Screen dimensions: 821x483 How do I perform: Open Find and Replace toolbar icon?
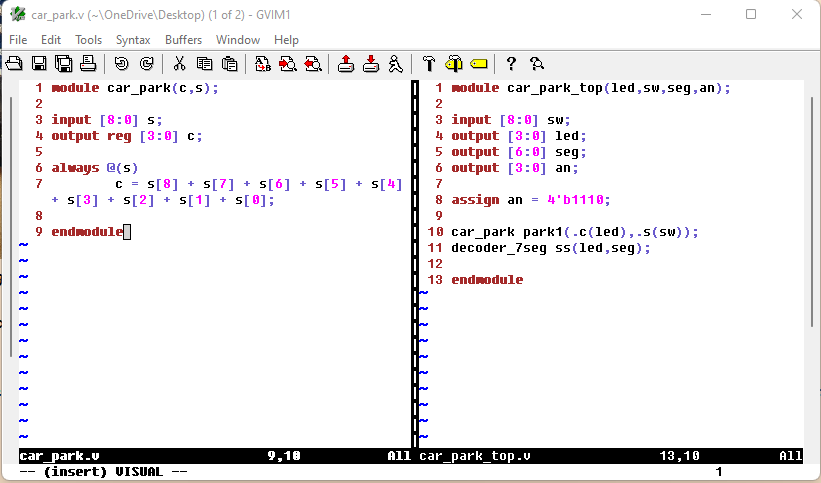click(x=262, y=64)
